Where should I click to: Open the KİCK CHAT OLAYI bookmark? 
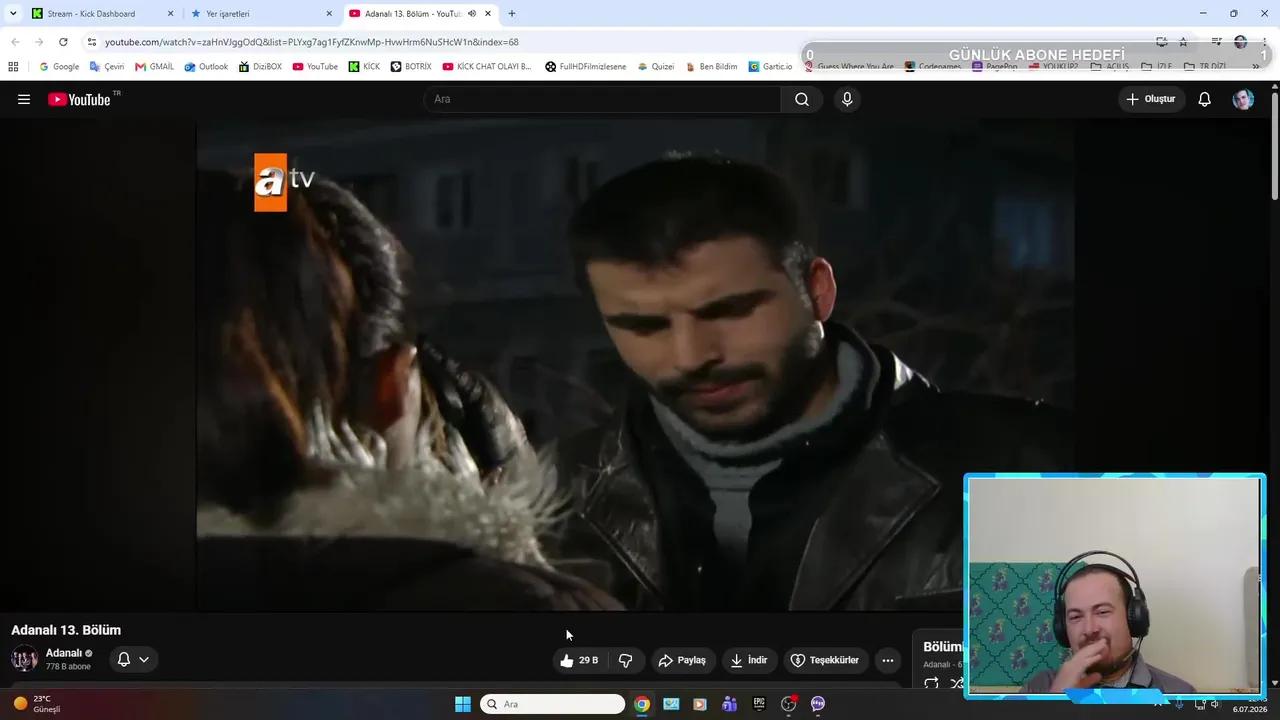pyautogui.click(x=487, y=67)
